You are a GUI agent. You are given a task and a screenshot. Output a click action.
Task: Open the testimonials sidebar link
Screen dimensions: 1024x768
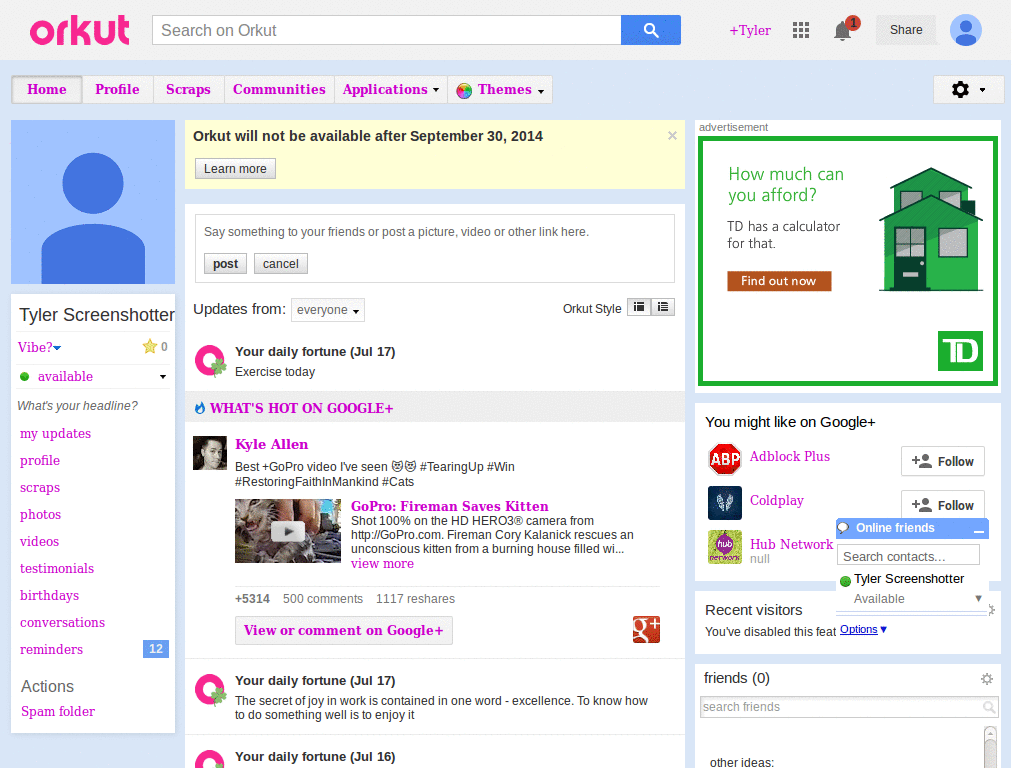[57, 568]
